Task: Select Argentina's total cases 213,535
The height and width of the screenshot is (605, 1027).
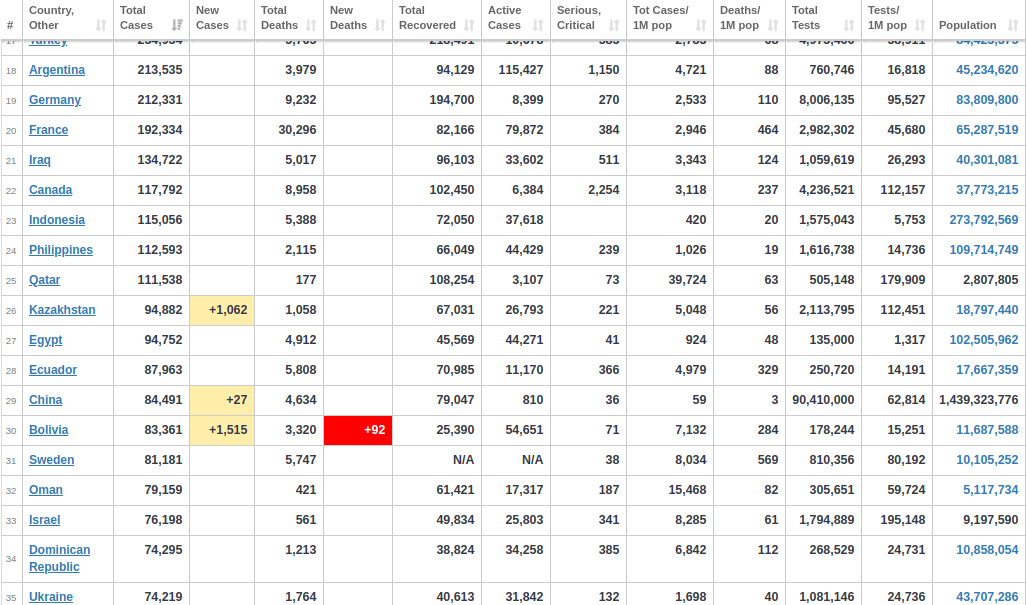Action: pos(160,70)
